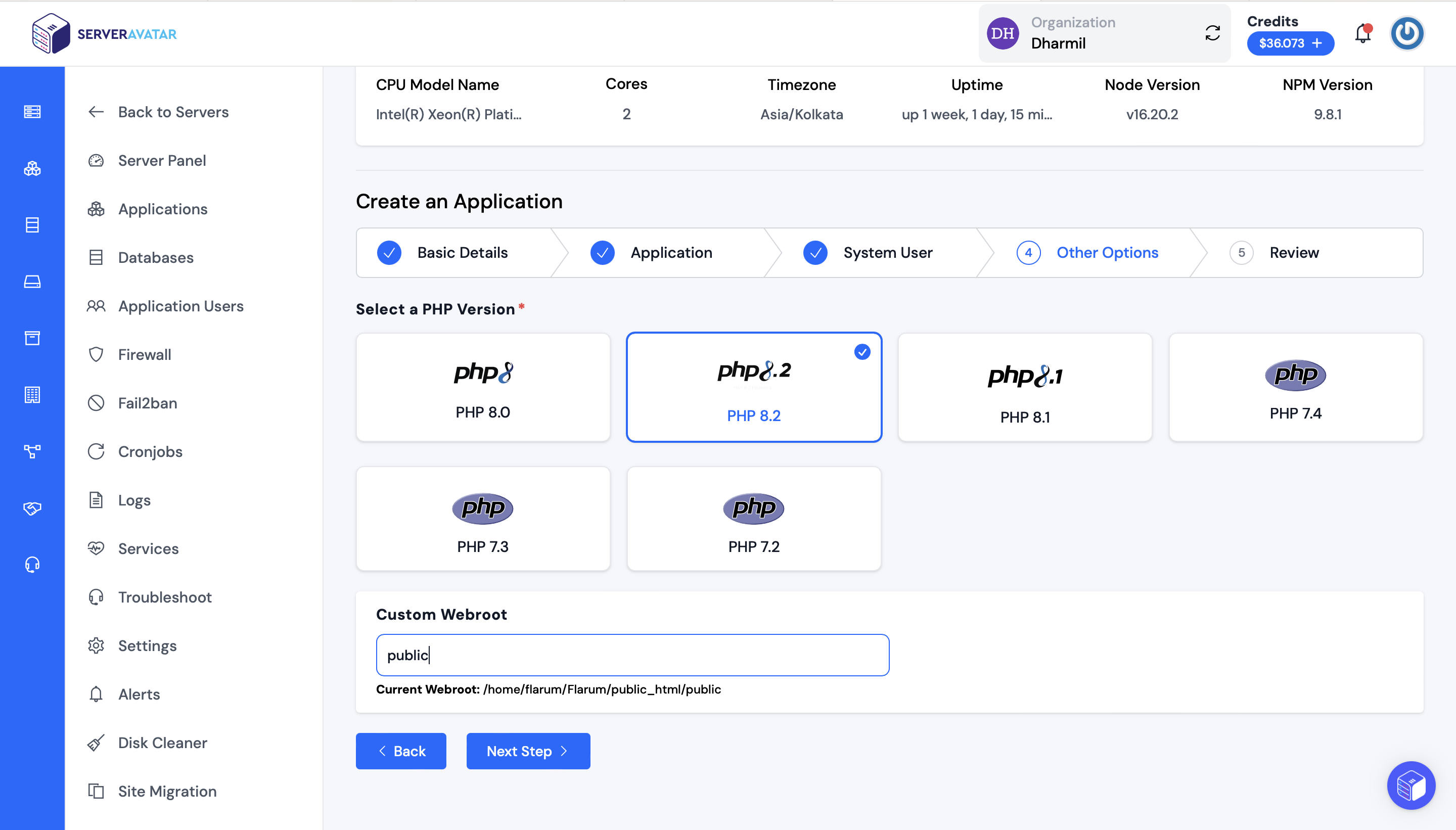Open databases stack icon in blue rail
This screenshot has height=830, width=1456.
[32, 225]
